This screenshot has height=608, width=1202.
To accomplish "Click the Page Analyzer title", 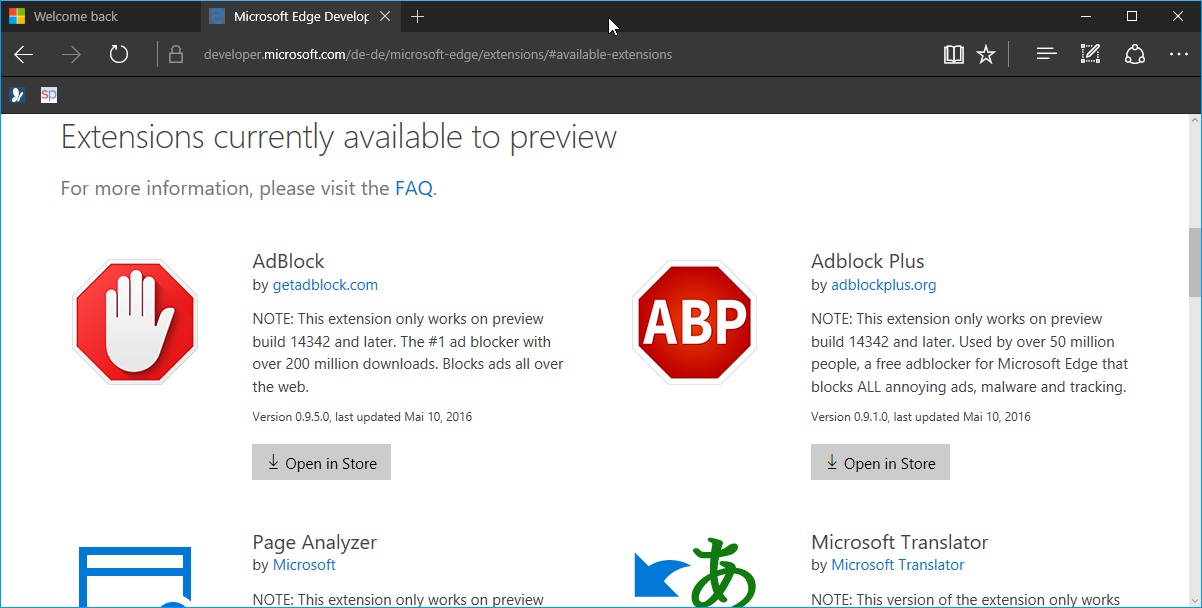I will click(x=314, y=542).
